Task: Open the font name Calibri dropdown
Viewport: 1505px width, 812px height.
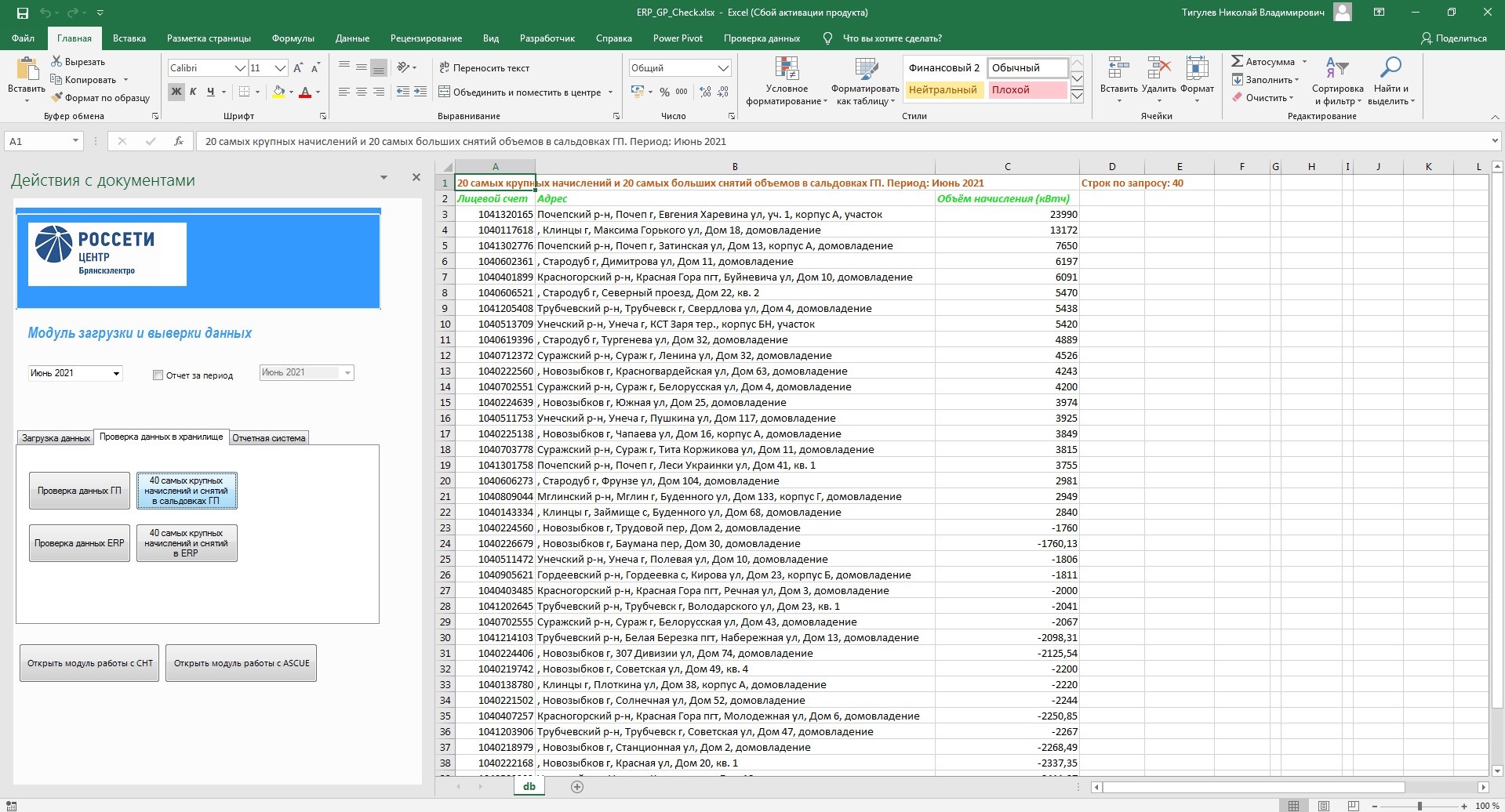Action: (241, 68)
